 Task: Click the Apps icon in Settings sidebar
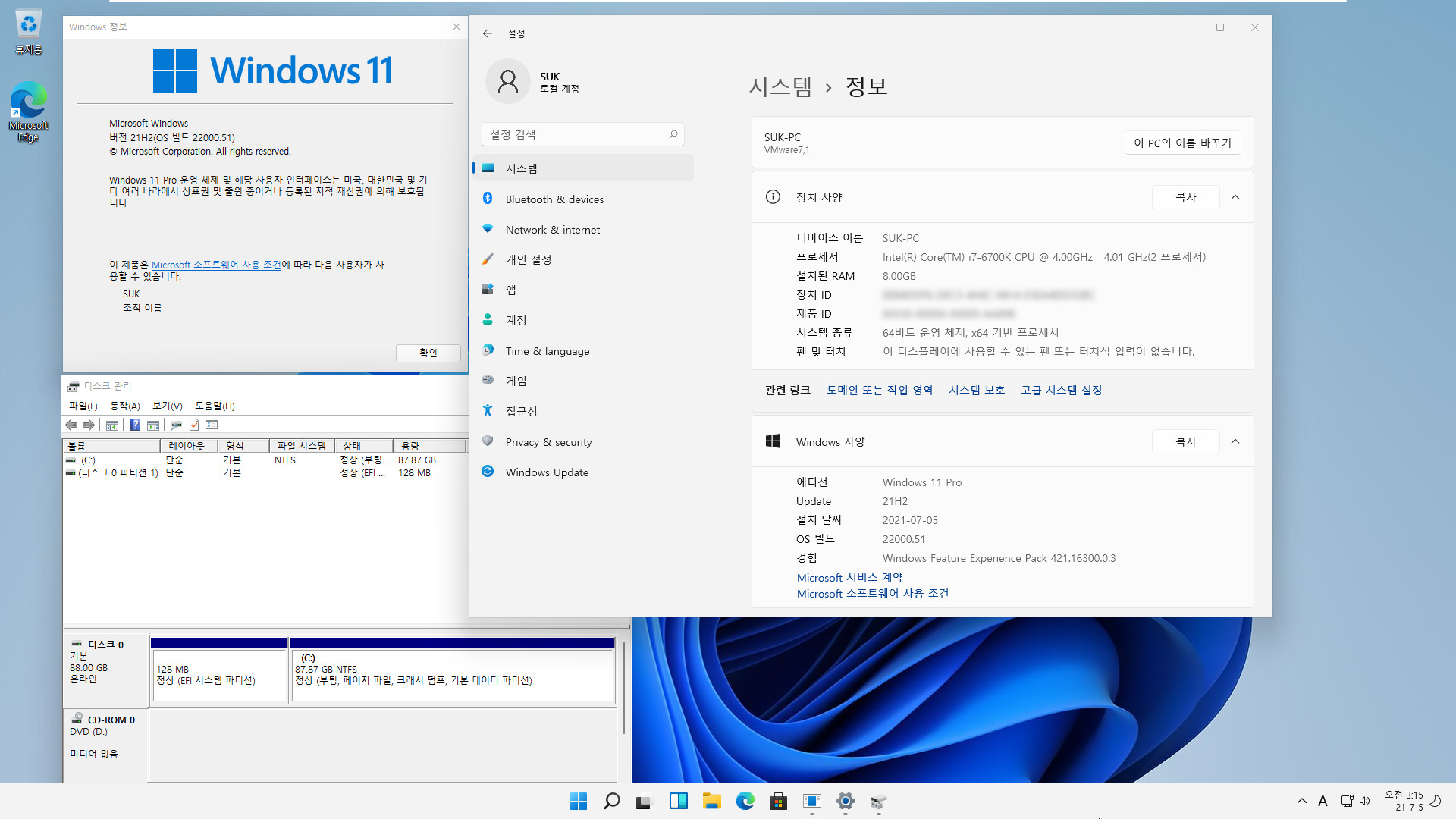pyautogui.click(x=488, y=290)
